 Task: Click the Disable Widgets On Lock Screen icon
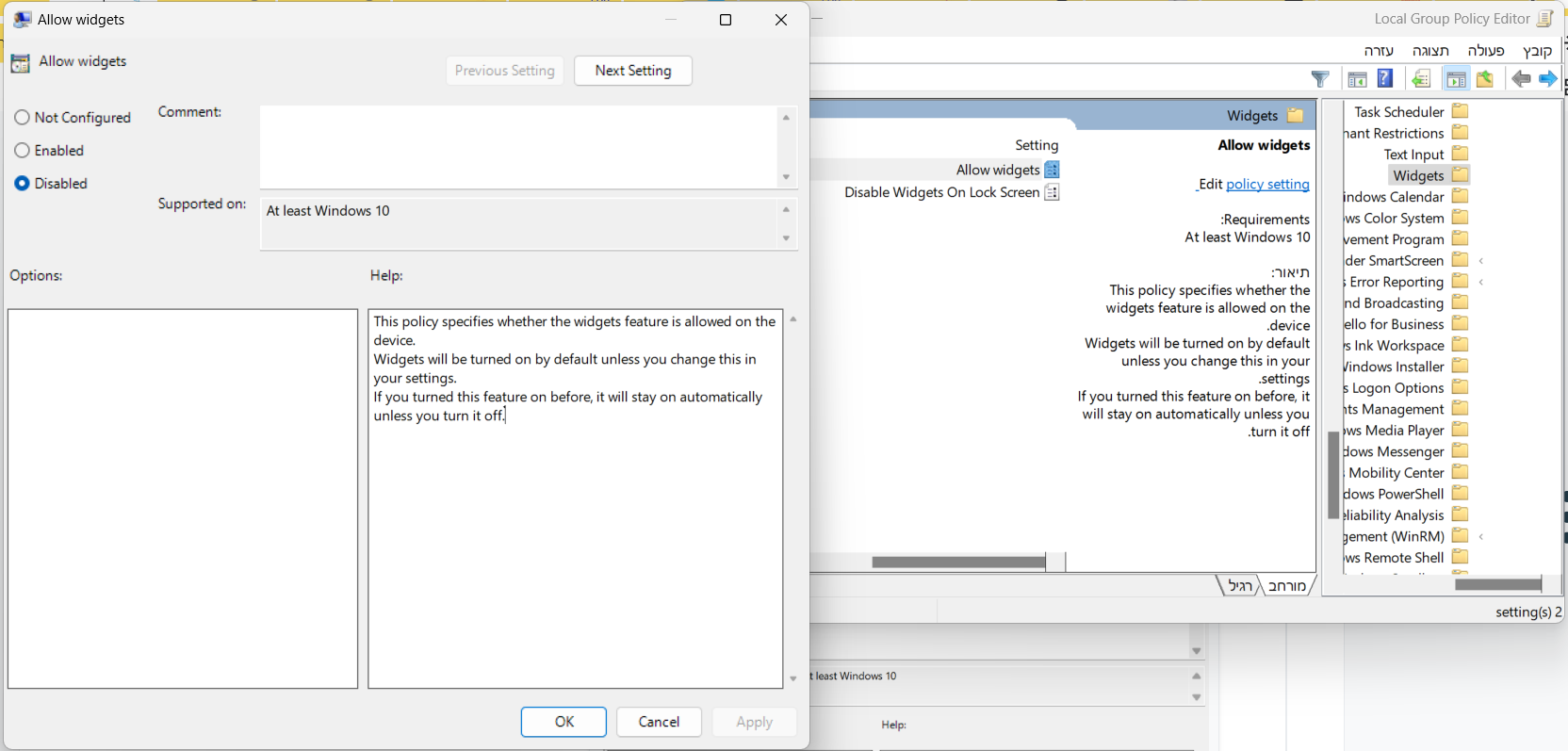1052,192
